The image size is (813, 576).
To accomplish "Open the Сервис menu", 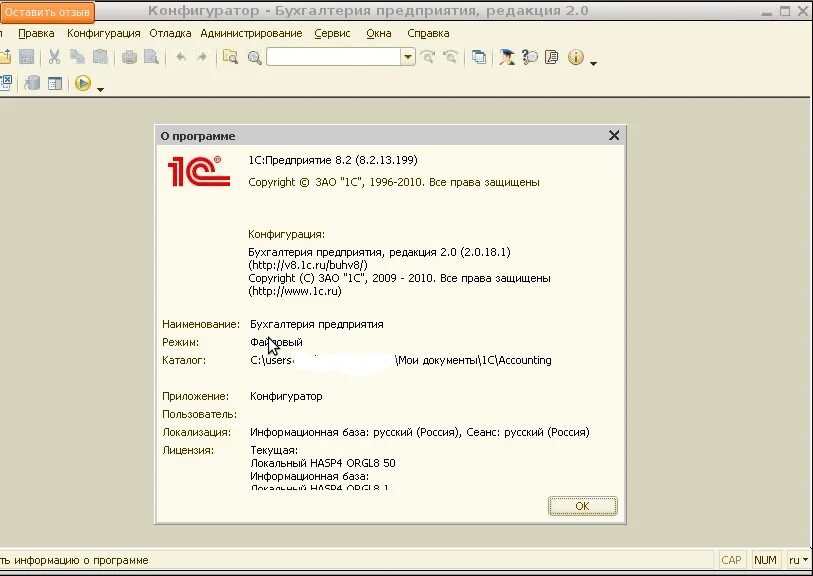I will [332, 33].
